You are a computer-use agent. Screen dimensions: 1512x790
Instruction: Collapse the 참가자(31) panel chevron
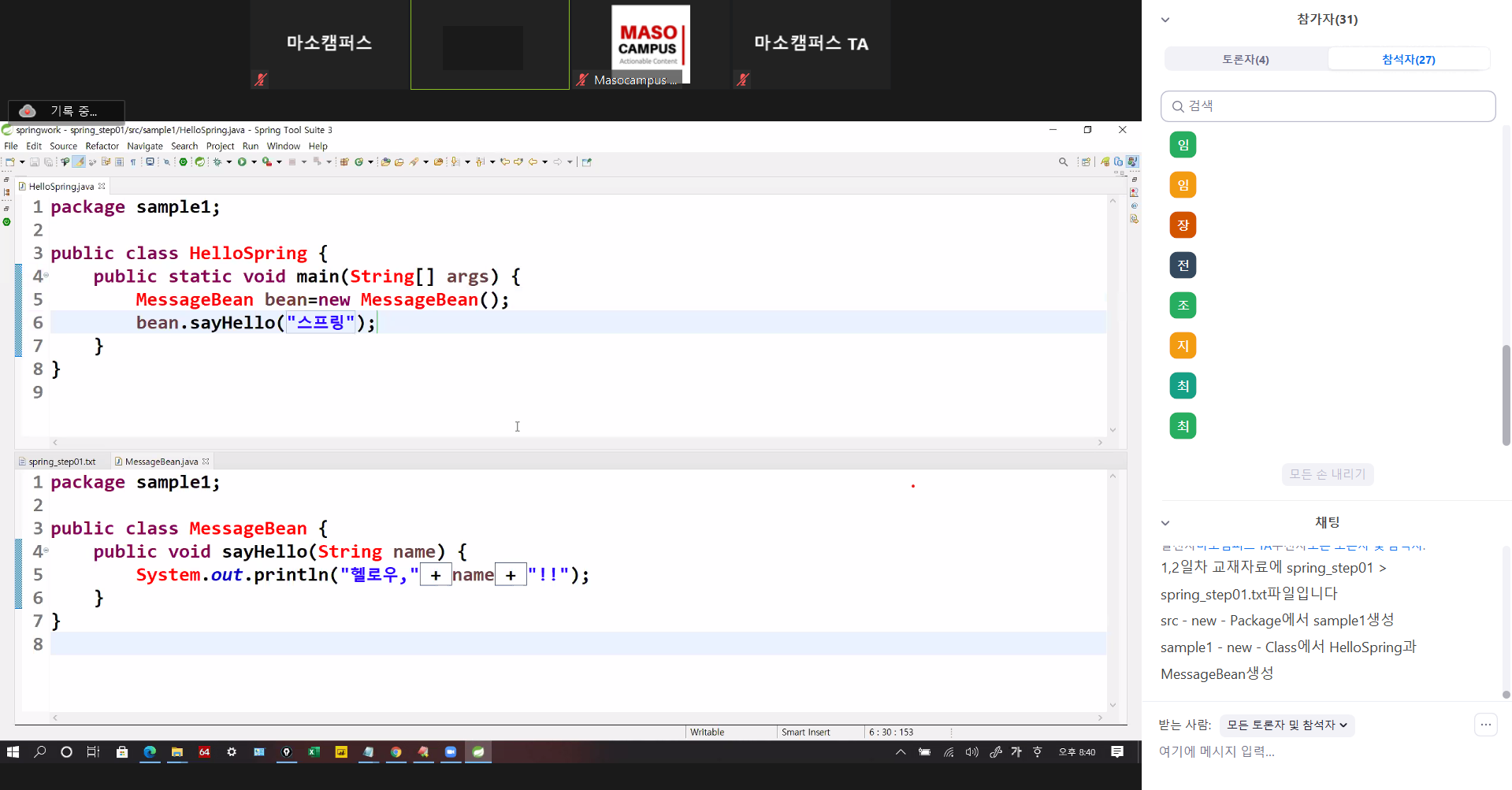1165,20
